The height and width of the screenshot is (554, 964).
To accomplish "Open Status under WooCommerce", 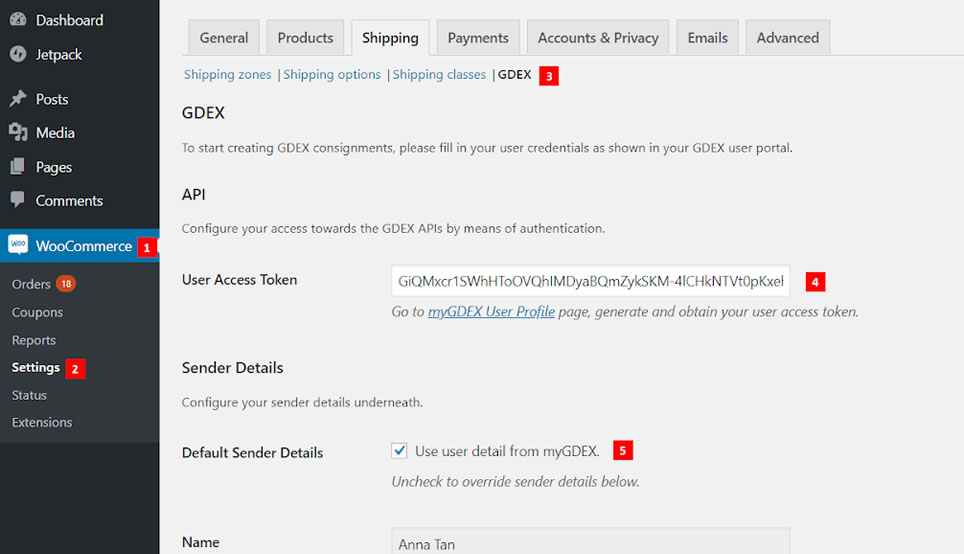I will [x=29, y=395].
